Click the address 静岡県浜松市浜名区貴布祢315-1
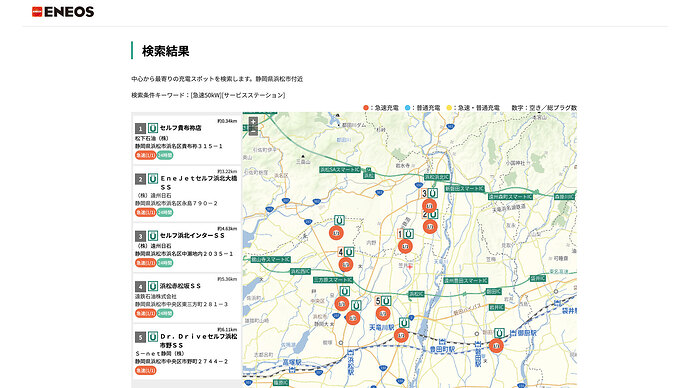Screen dimensions: 690x388 (179, 146)
